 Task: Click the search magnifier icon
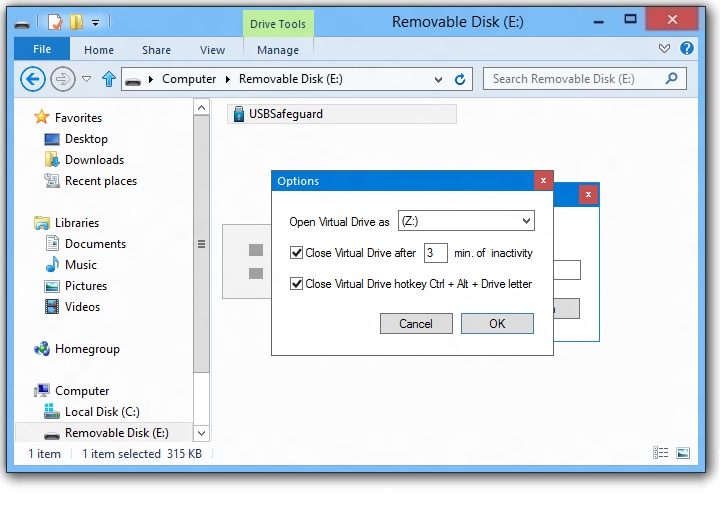point(672,78)
